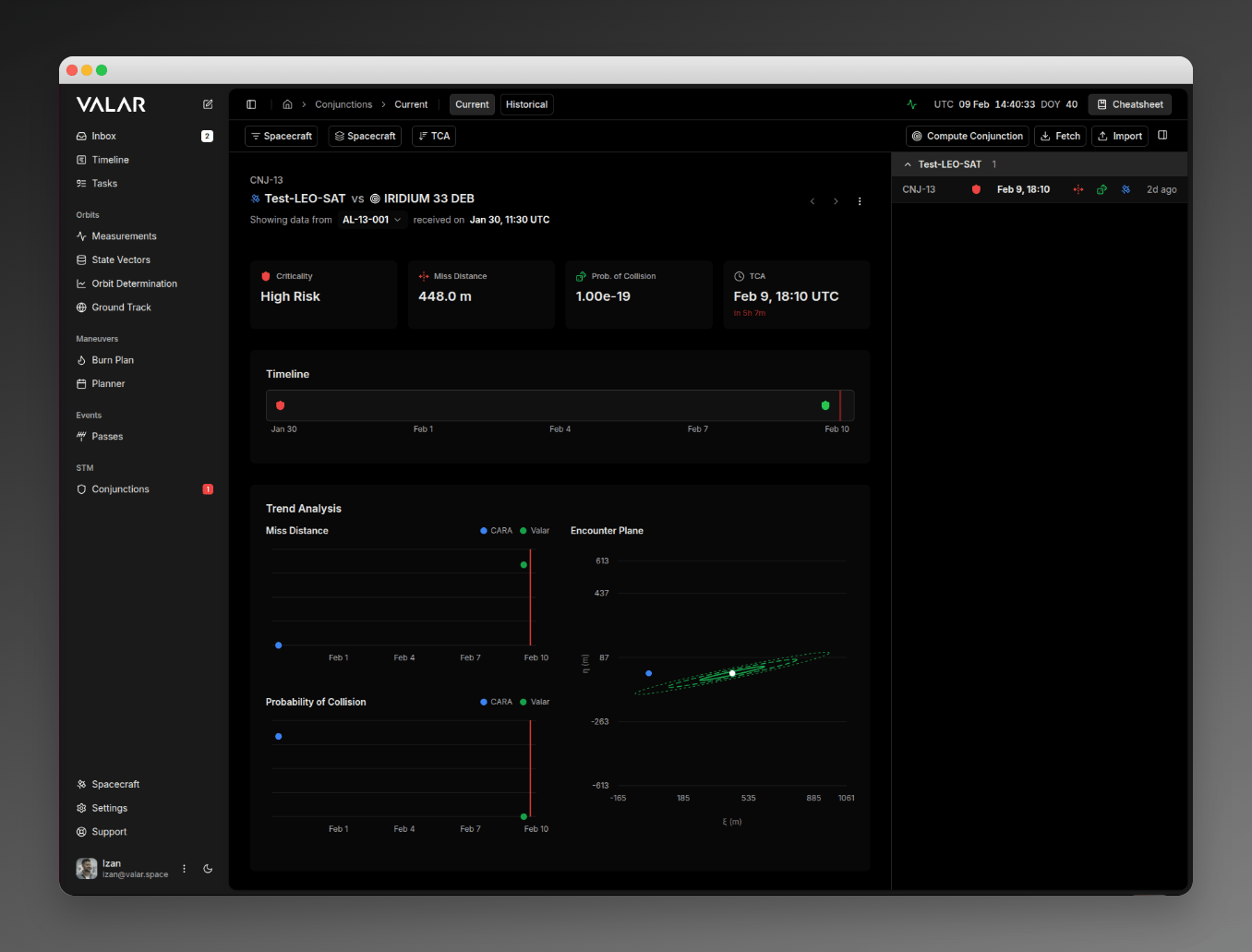Viewport: 1252px width, 952px height.
Task: Click white center point in encounter plane
Action: pos(732,673)
